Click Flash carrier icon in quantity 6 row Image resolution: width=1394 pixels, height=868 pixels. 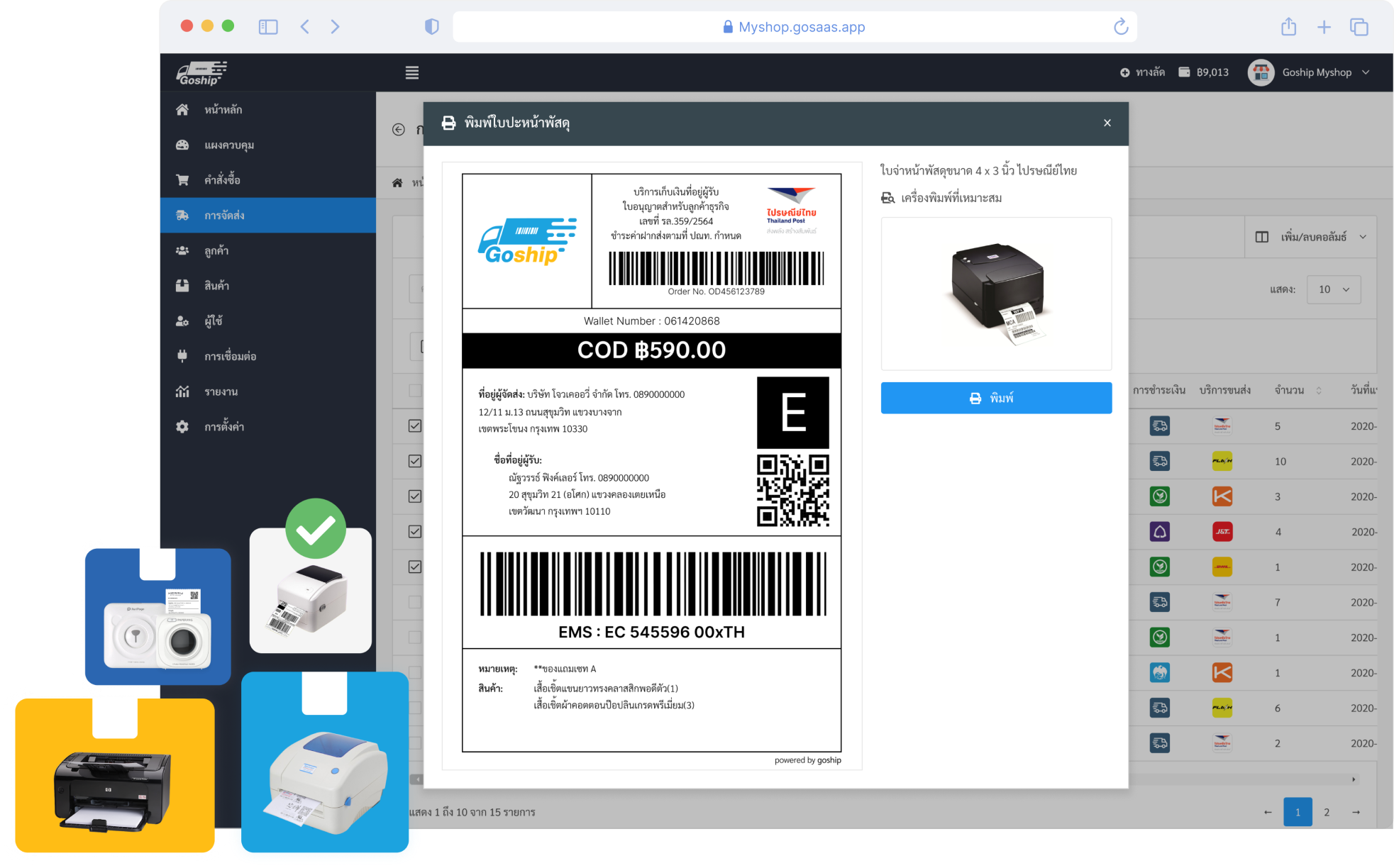pyautogui.click(x=1222, y=708)
